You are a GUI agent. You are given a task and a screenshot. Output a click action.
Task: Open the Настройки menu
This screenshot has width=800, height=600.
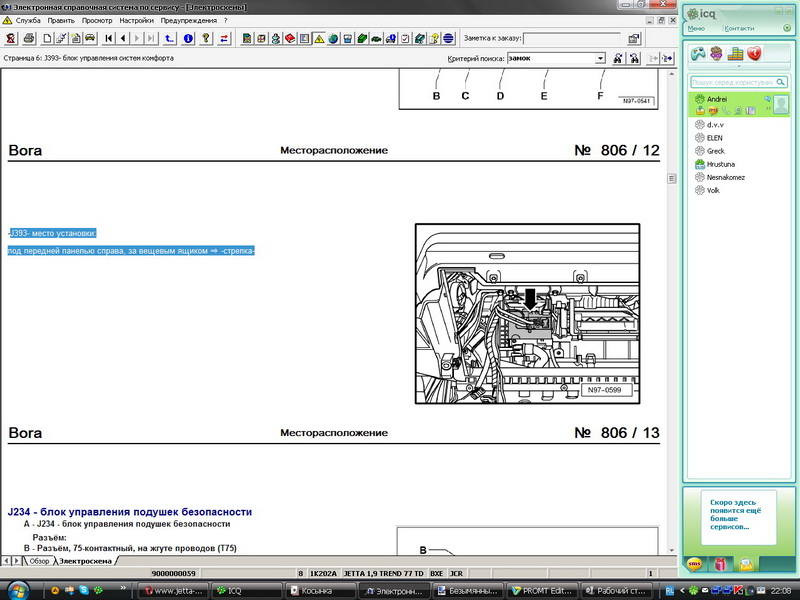[x=136, y=20]
